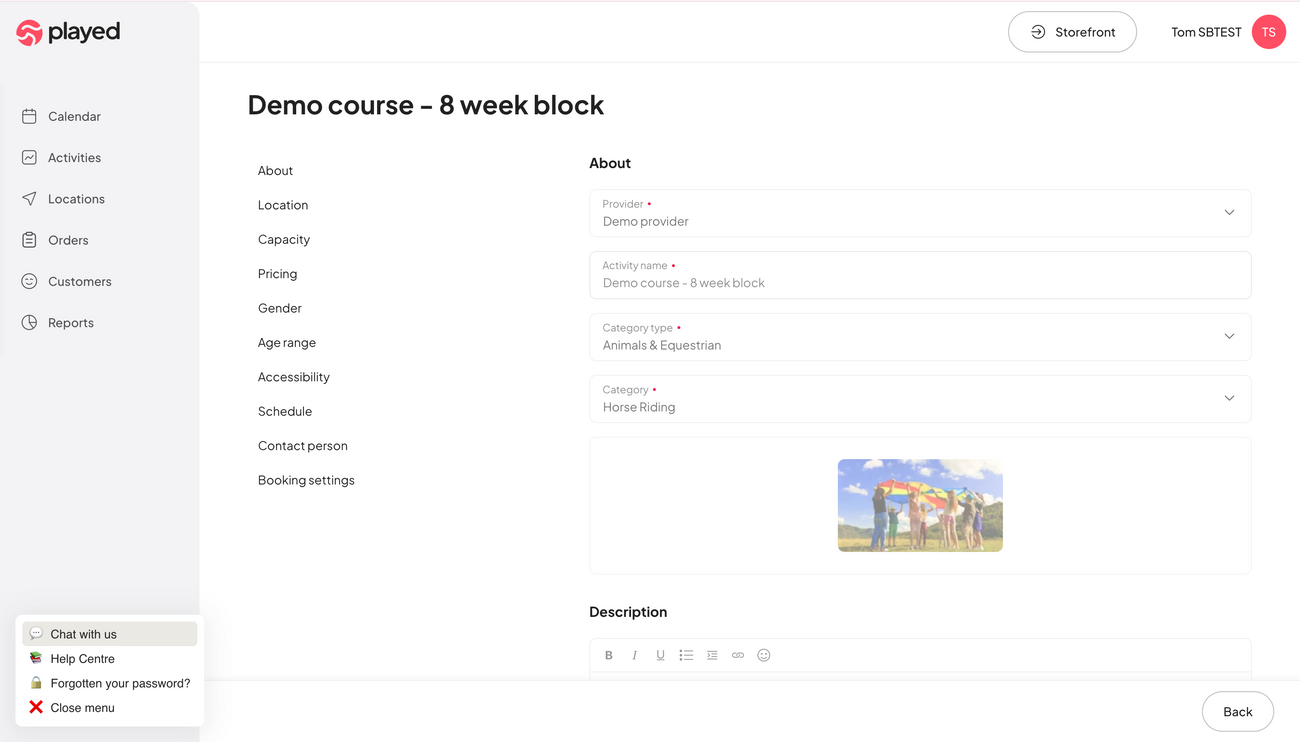
Task: Open the Storefront page
Action: click(x=1072, y=32)
